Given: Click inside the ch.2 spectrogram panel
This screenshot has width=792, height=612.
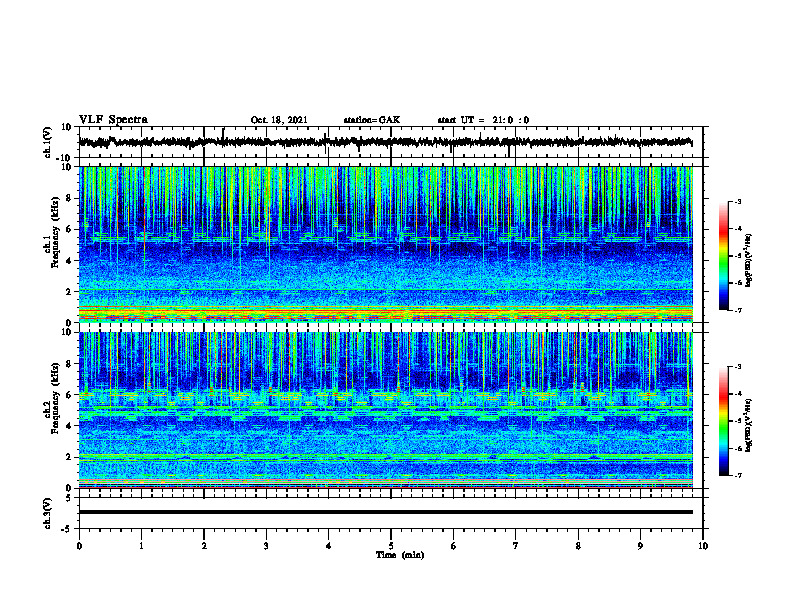Looking at the screenshot, I should coord(385,410).
